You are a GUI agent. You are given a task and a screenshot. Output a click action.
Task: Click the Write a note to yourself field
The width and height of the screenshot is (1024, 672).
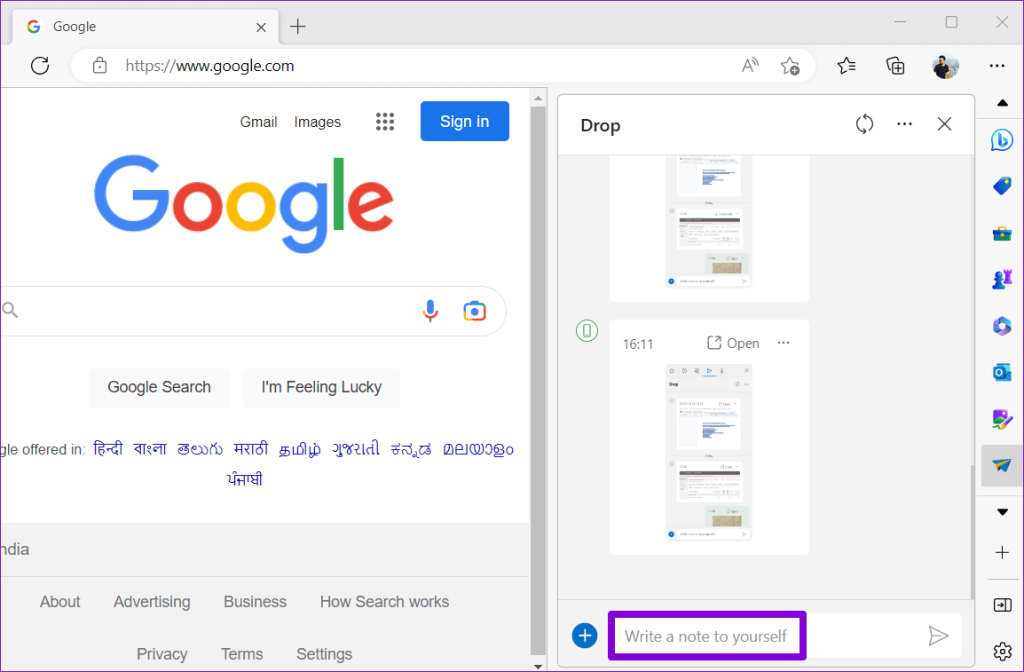pos(707,635)
